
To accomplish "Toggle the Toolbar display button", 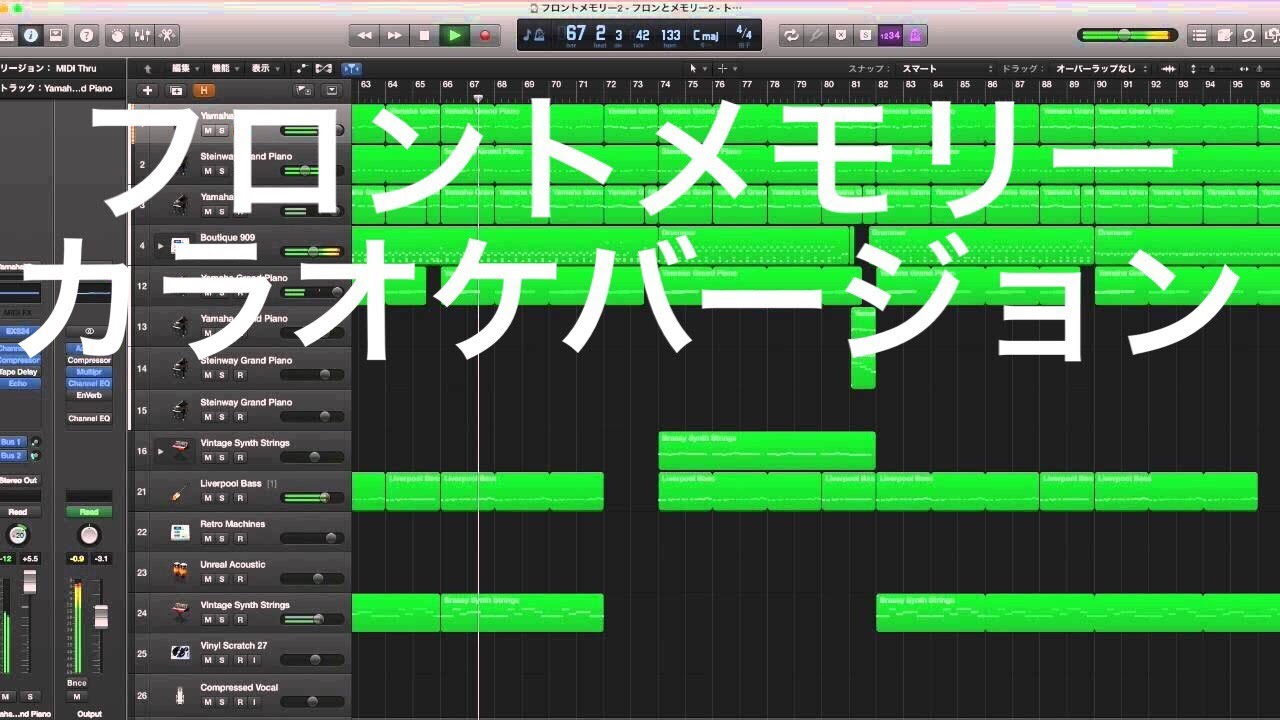I will click(x=56, y=35).
